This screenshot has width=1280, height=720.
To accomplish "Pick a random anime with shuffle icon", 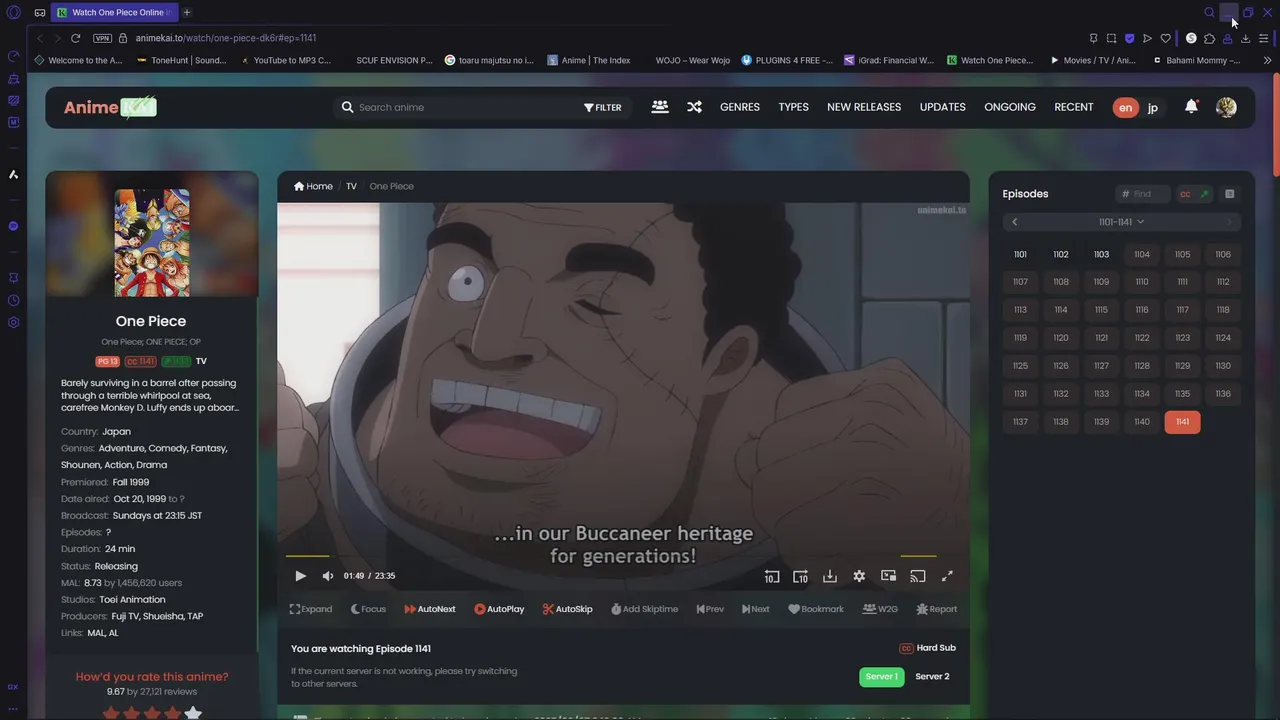I will (694, 107).
